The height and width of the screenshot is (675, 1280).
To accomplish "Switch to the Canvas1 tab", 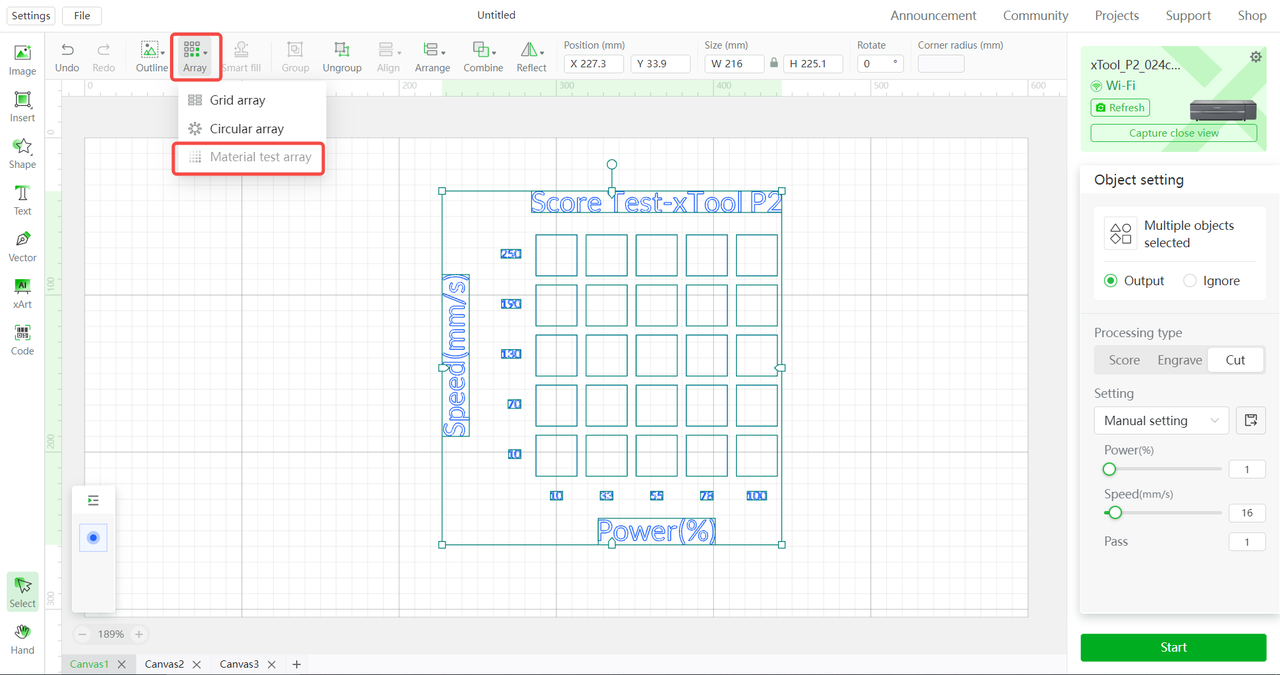I will [89, 664].
